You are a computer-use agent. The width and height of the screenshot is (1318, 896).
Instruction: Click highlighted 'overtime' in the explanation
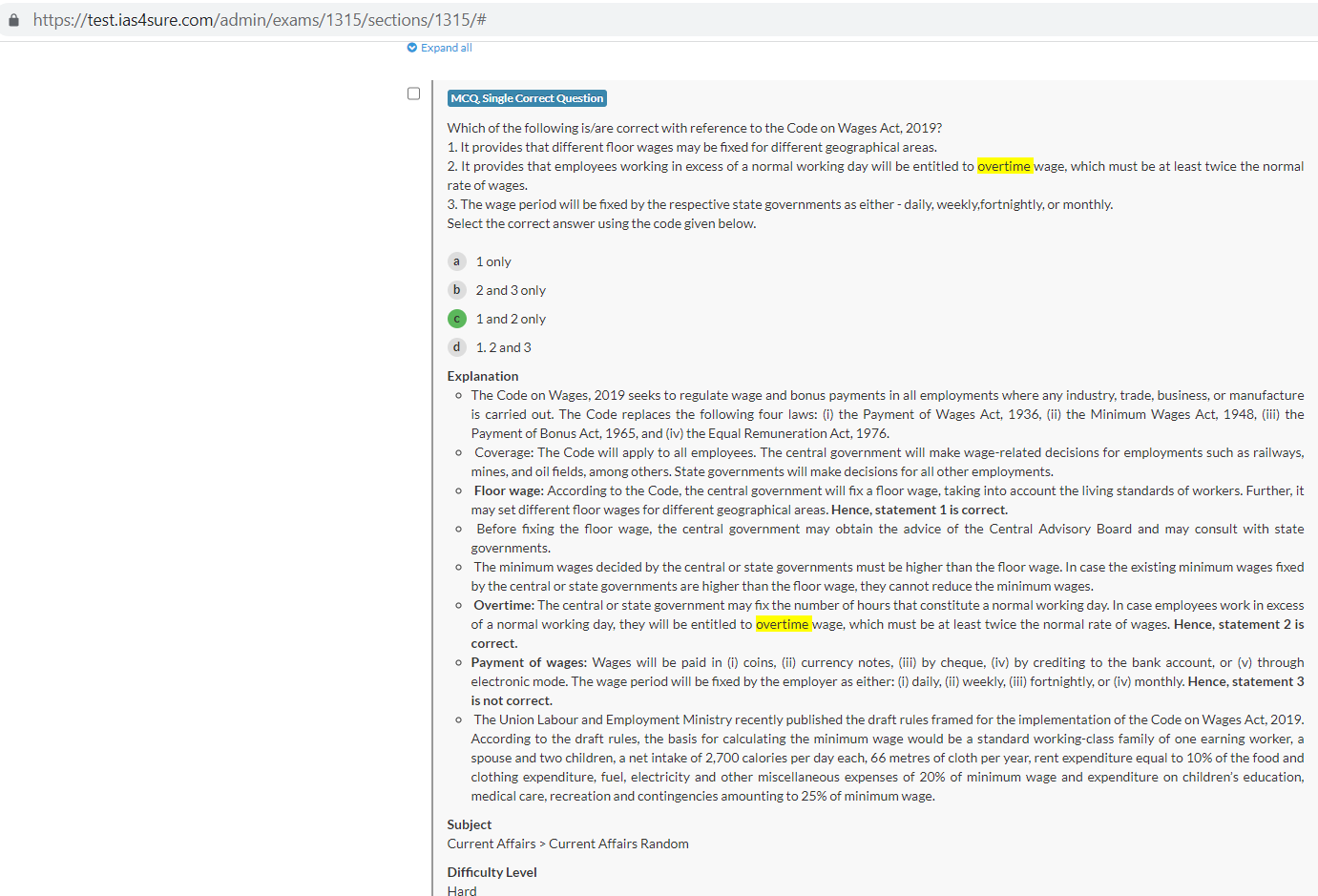(x=782, y=624)
